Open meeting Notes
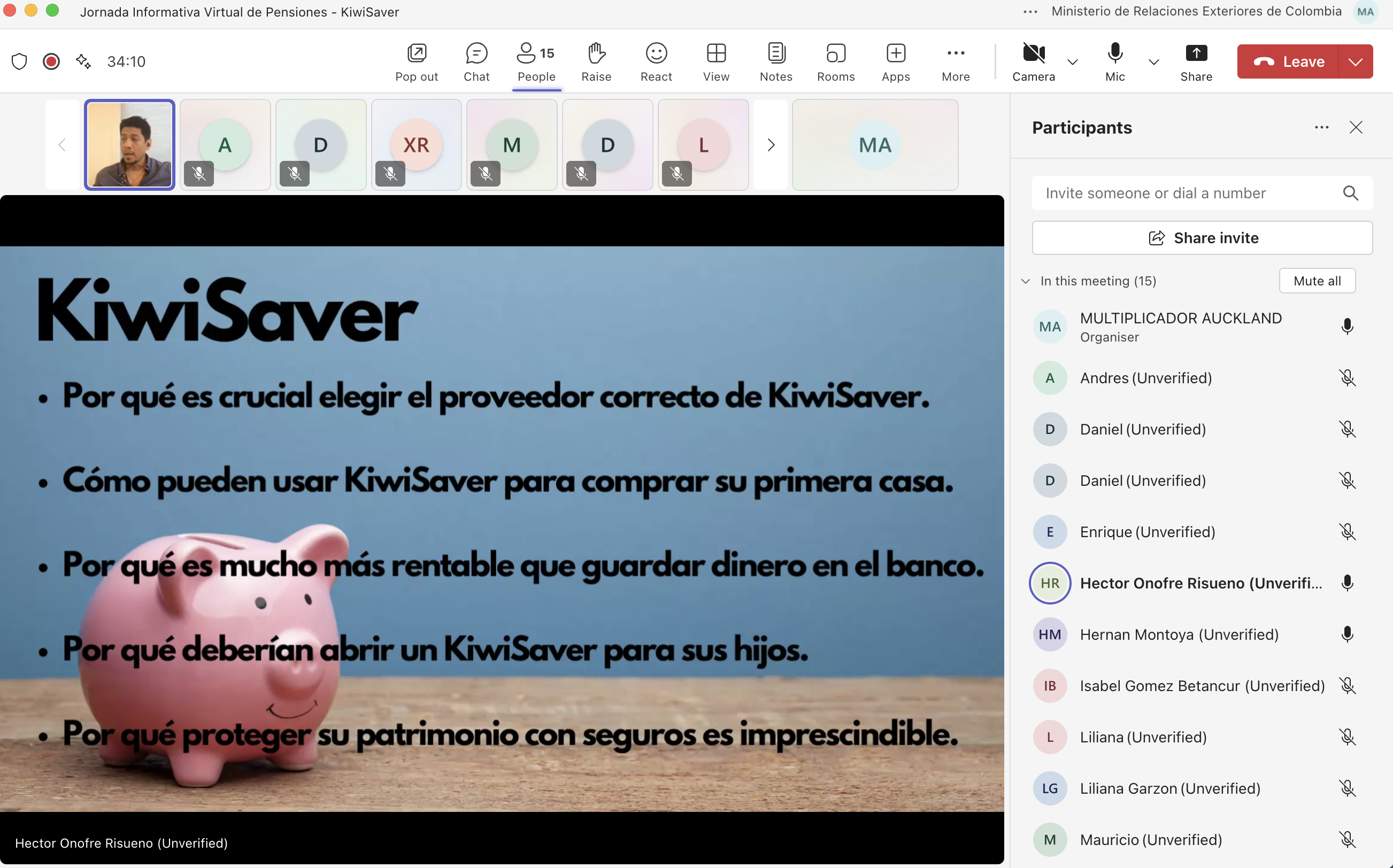 776,62
